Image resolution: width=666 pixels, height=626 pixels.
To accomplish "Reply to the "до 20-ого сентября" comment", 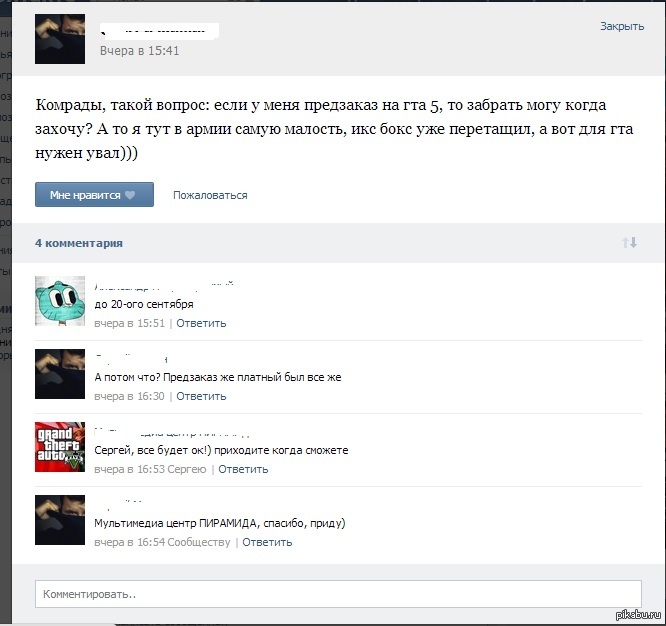I will 201,323.
